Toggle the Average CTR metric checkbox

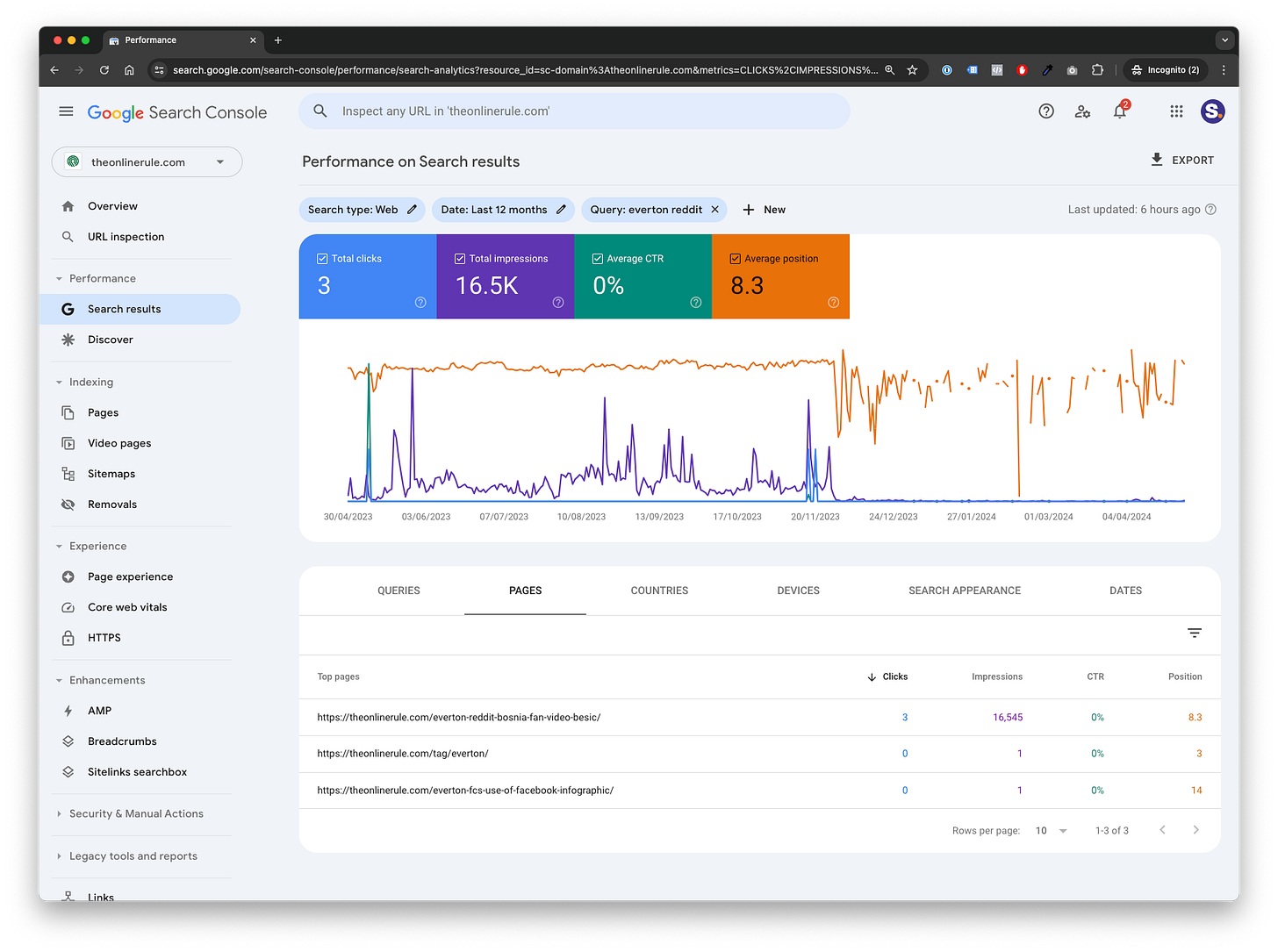click(x=598, y=259)
